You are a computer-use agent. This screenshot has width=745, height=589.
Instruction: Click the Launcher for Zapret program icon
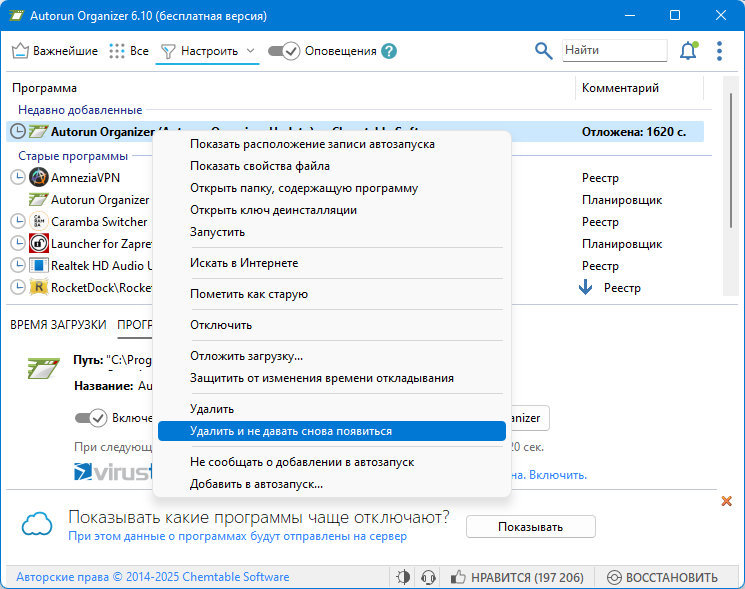point(38,243)
